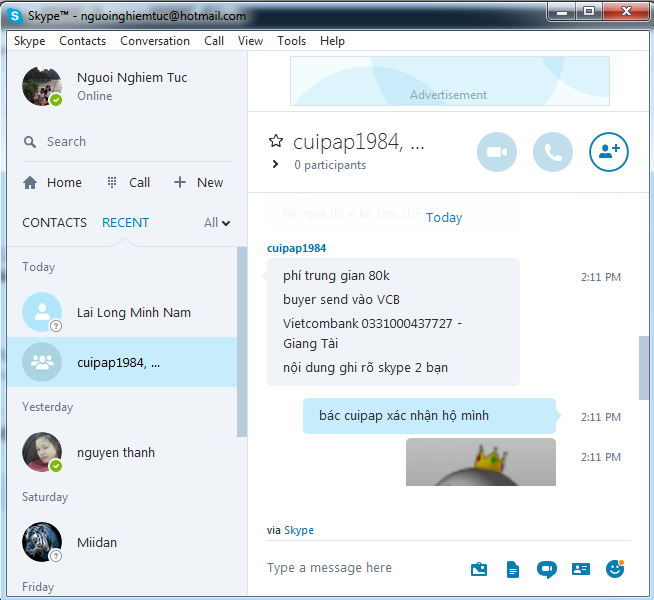The width and height of the screenshot is (654, 600).
Task: Click the Vietcombank account number message
Action: point(372,333)
